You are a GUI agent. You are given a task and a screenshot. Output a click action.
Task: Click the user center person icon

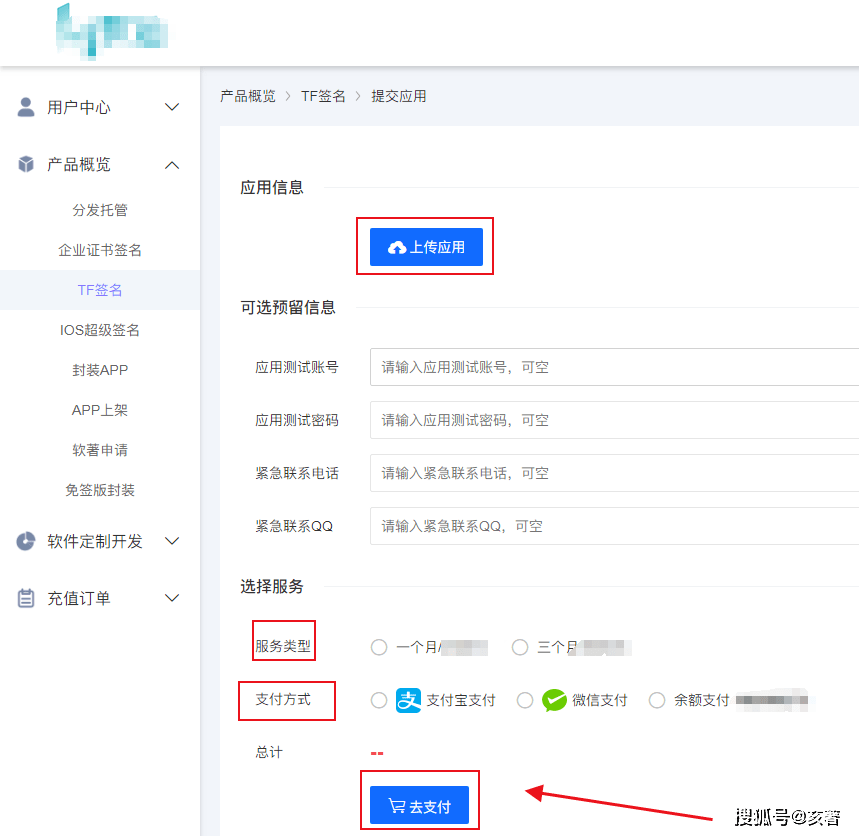click(x=26, y=107)
